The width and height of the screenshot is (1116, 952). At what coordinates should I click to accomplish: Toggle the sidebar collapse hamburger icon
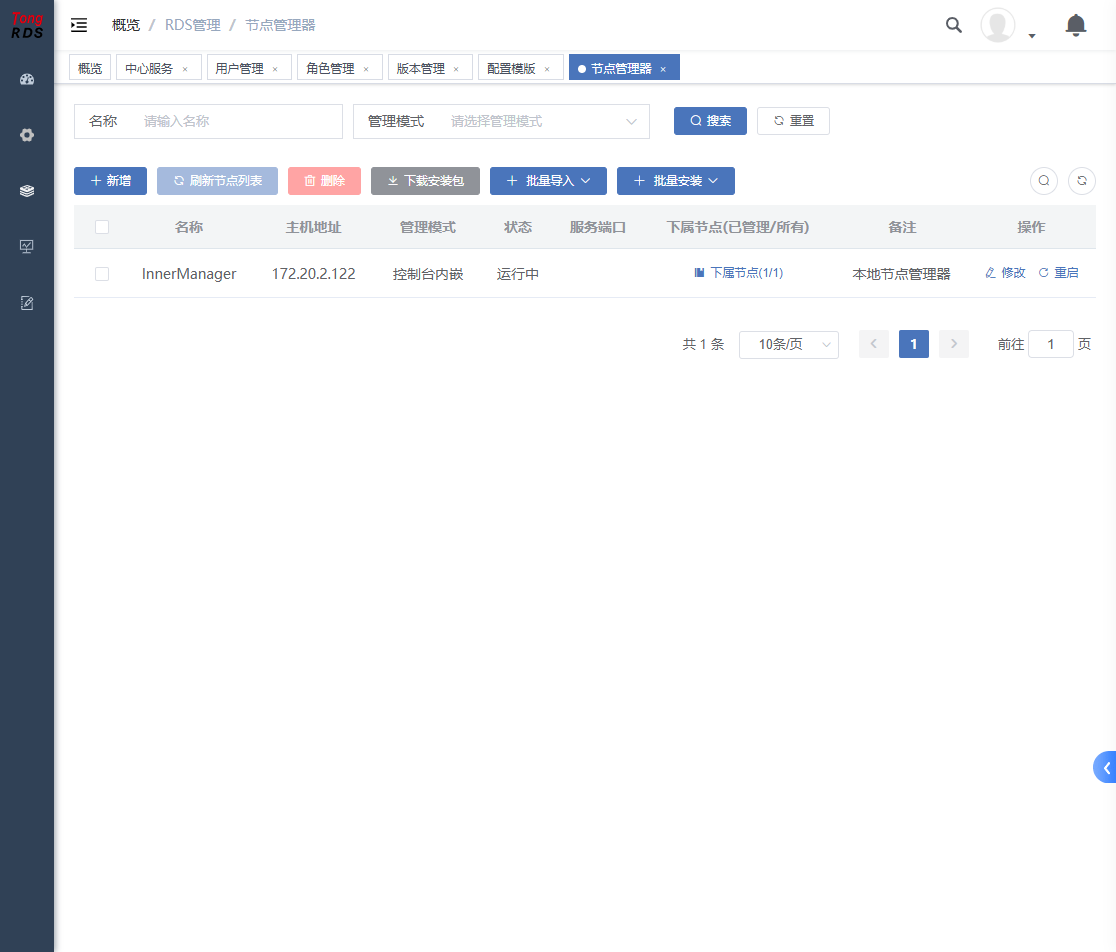[x=79, y=26]
